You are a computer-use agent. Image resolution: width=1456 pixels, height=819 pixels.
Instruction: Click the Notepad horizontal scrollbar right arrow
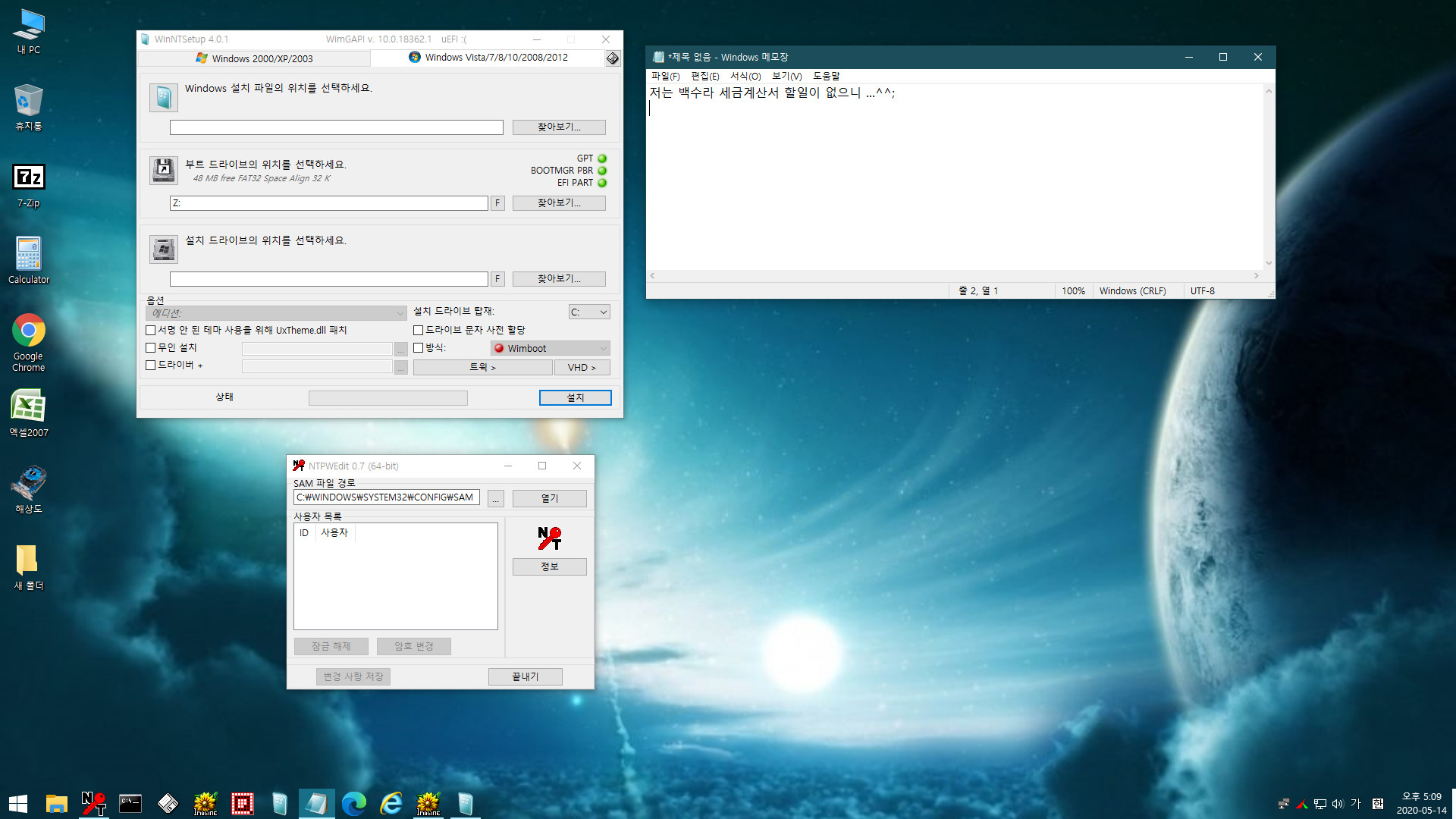[1257, 276]
